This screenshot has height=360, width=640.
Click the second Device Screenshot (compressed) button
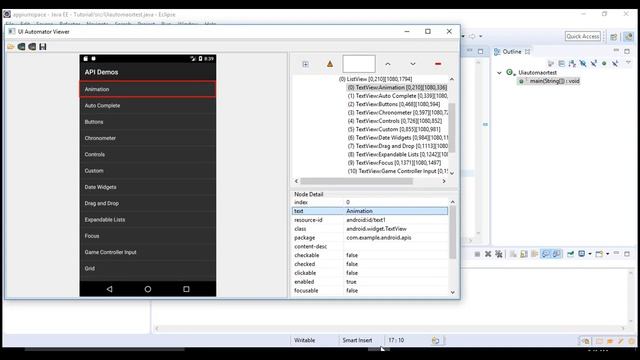coord(32,47)
